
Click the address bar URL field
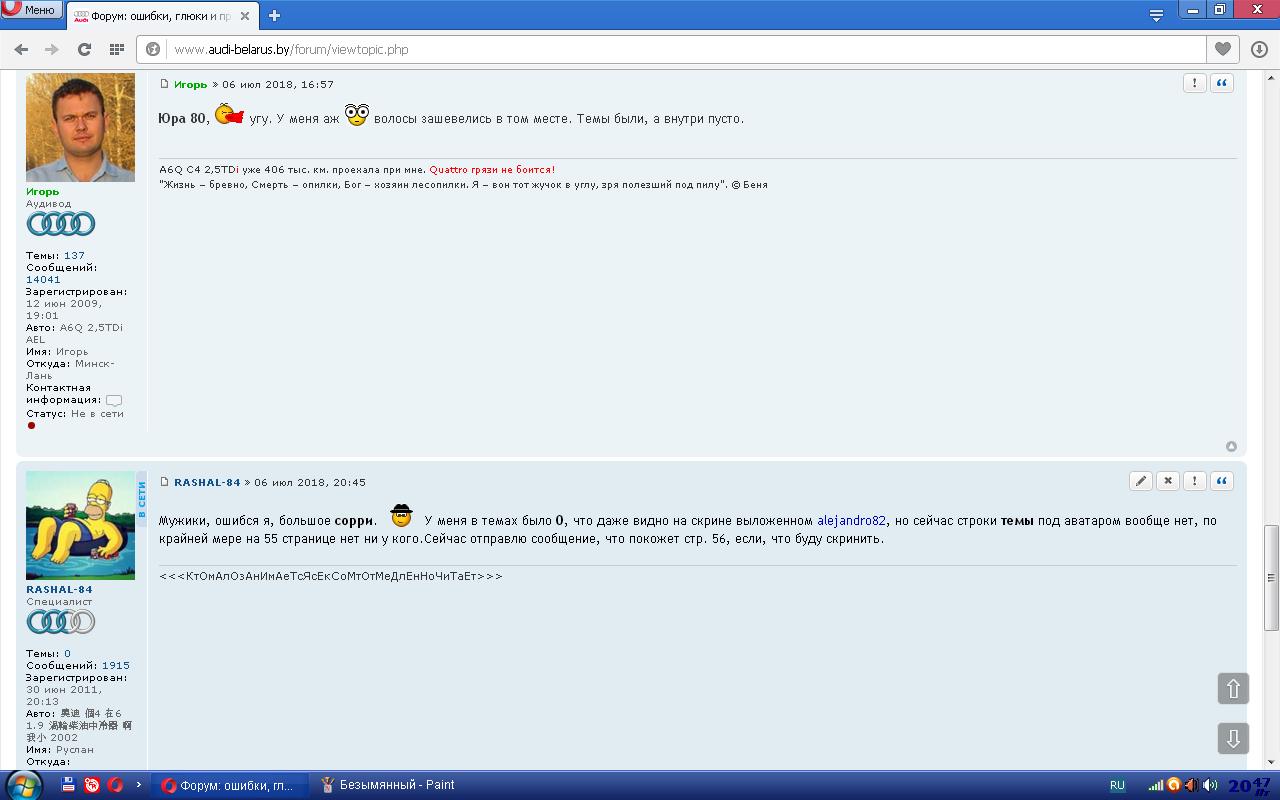click(680, 49)
